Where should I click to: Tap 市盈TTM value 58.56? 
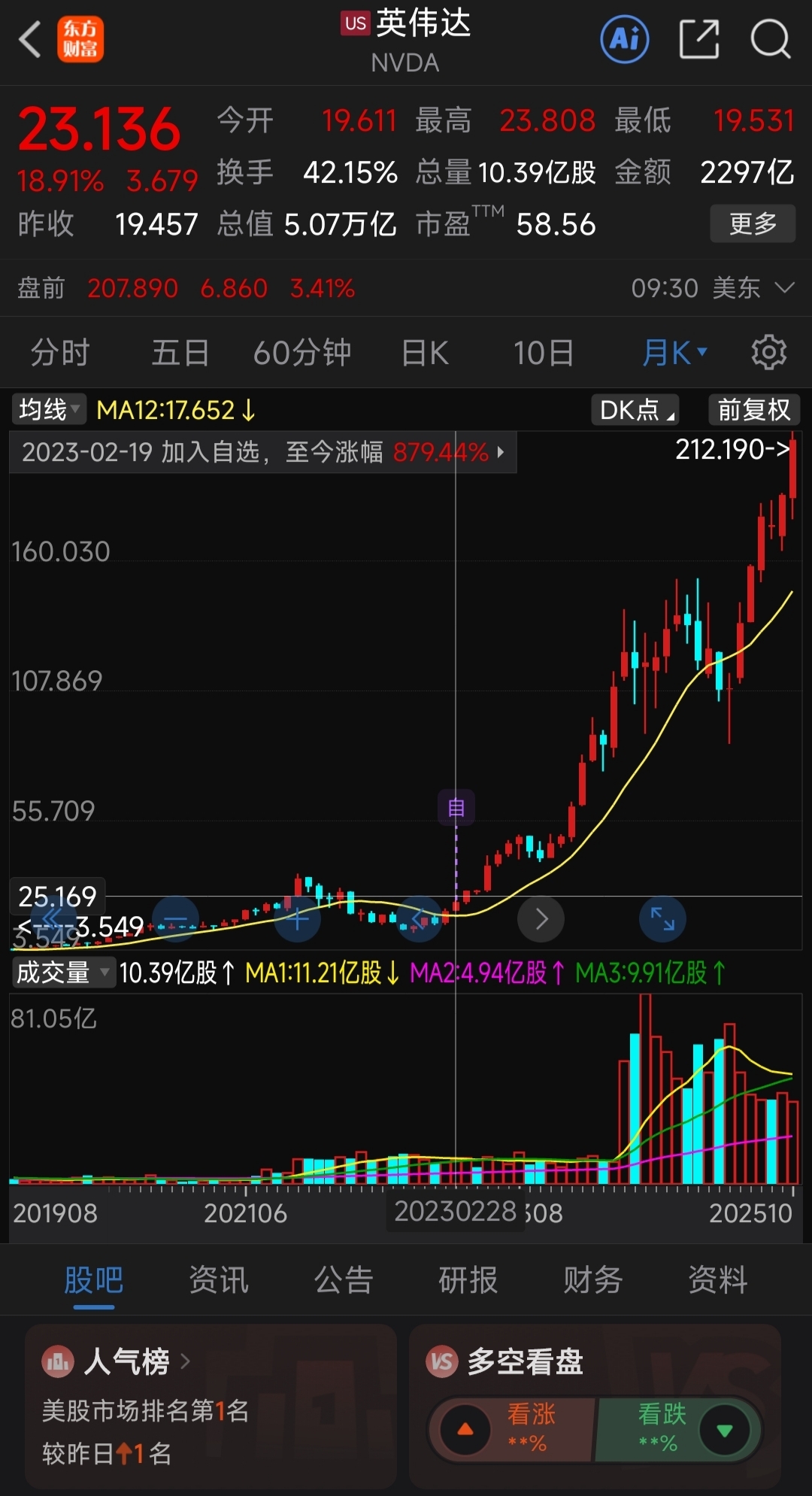coord(556,224)
